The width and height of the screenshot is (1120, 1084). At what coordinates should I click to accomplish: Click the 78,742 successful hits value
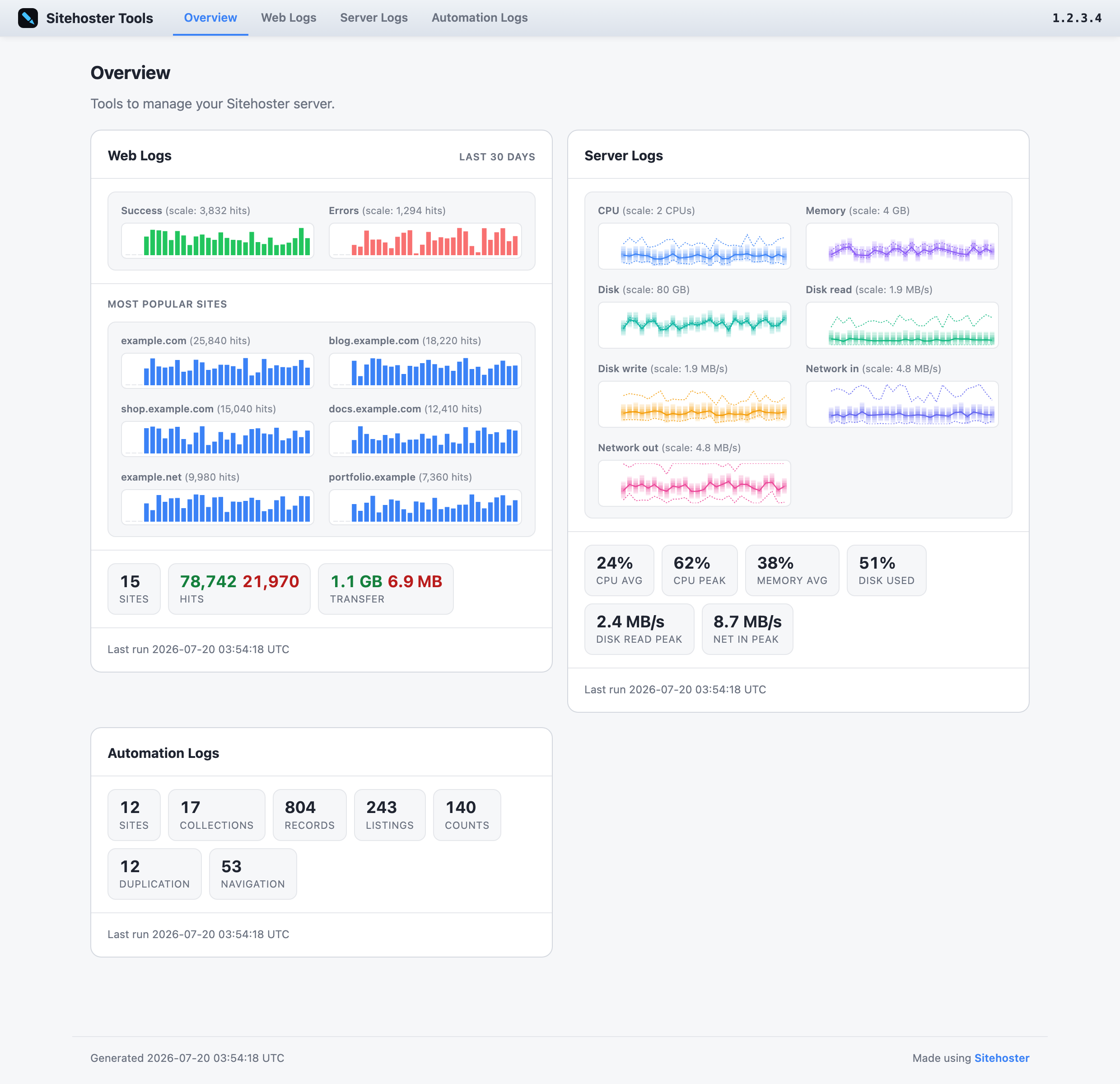tap(208, 581)
